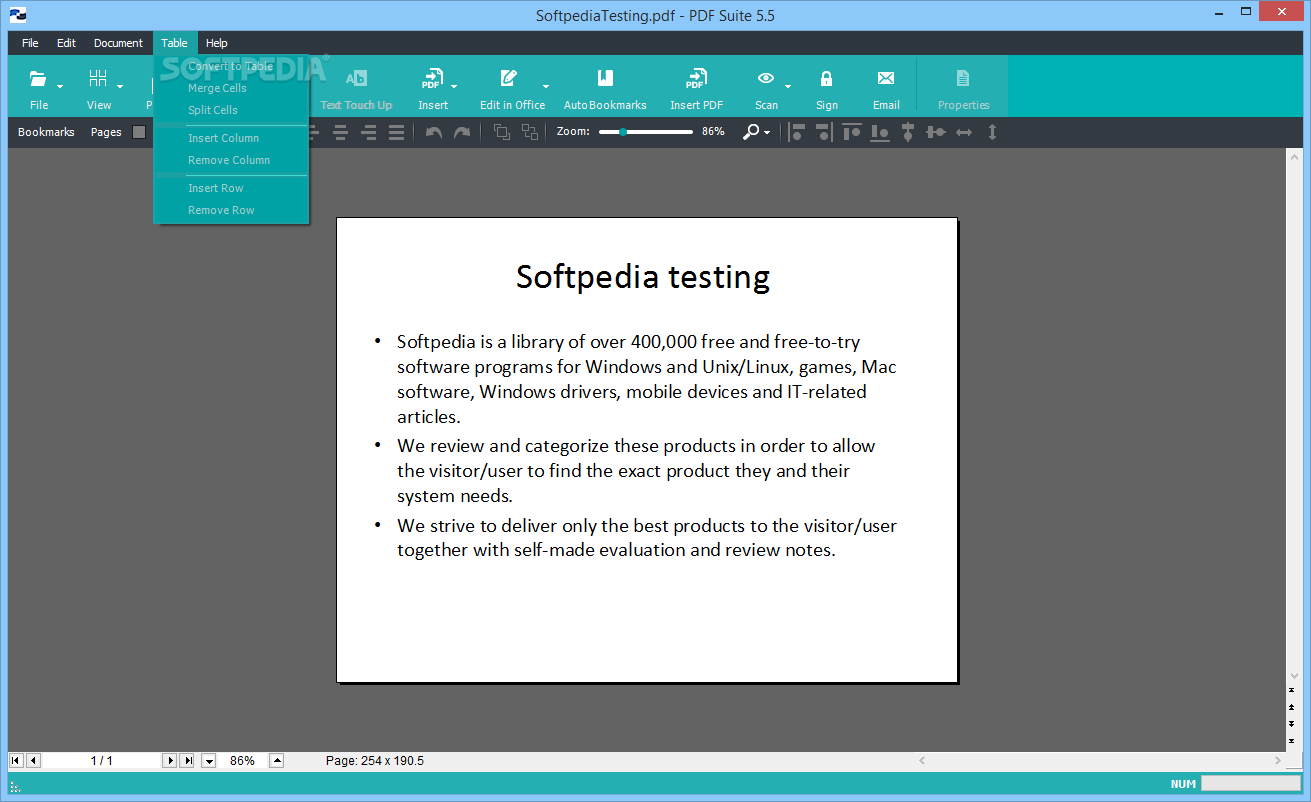Choose Remove Column menu entry

[x=231, y=160]
